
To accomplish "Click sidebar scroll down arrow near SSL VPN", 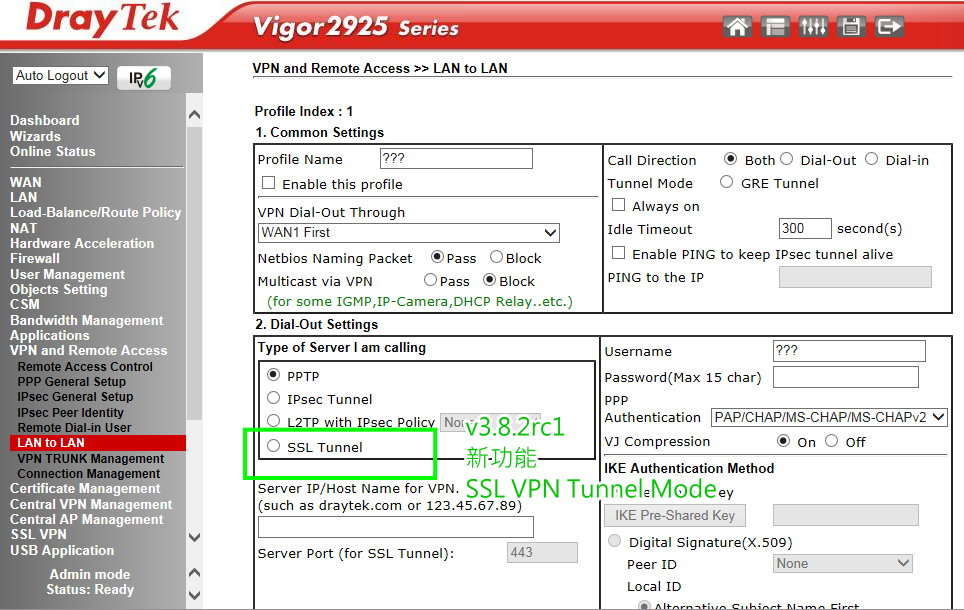I will point(194,537).
